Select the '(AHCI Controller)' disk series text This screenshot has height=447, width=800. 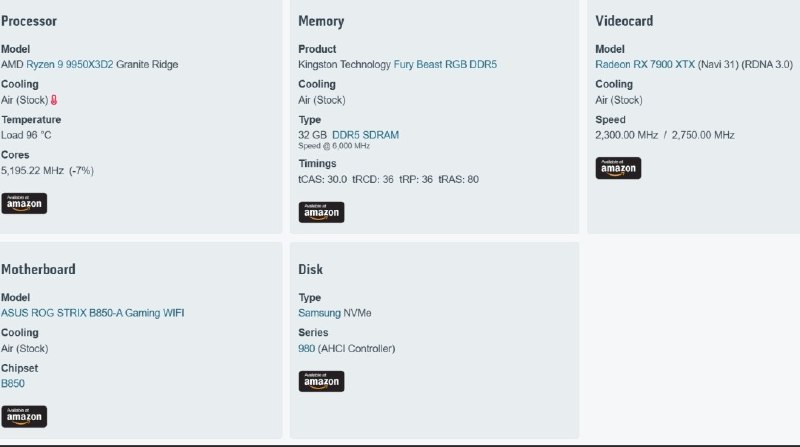coord(356,349)
